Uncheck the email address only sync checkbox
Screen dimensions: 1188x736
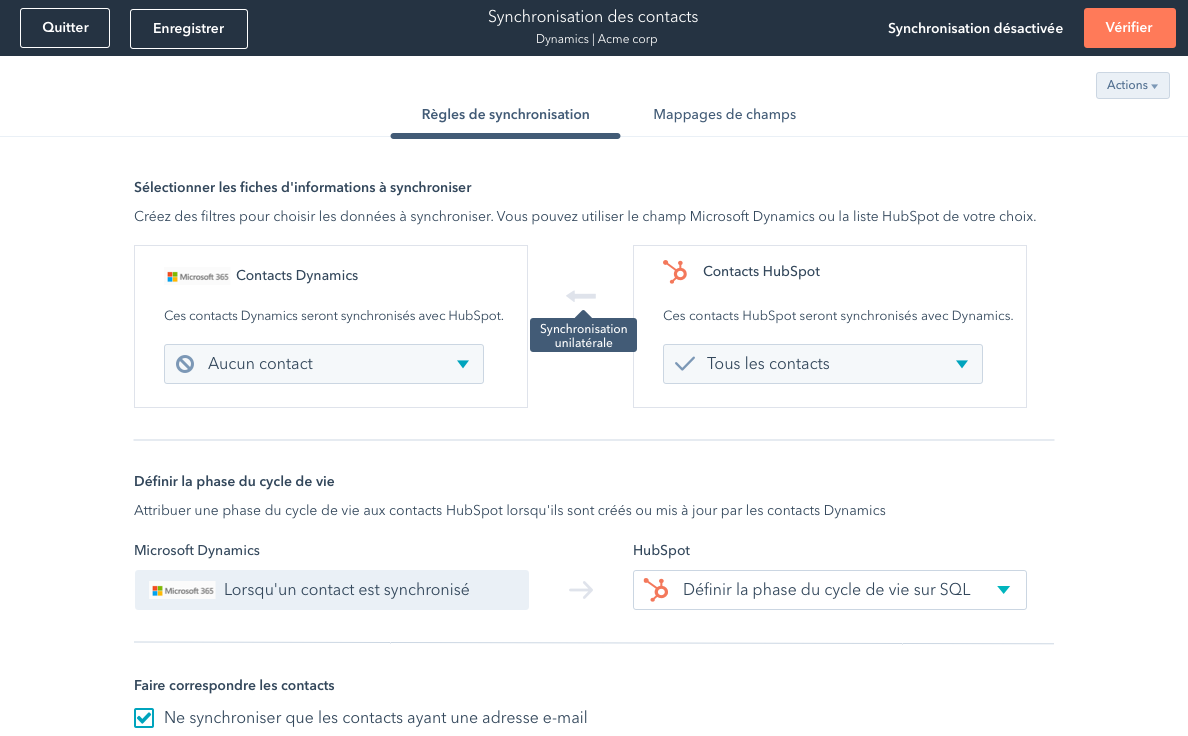pyautogui.click(x=145, y=718)
